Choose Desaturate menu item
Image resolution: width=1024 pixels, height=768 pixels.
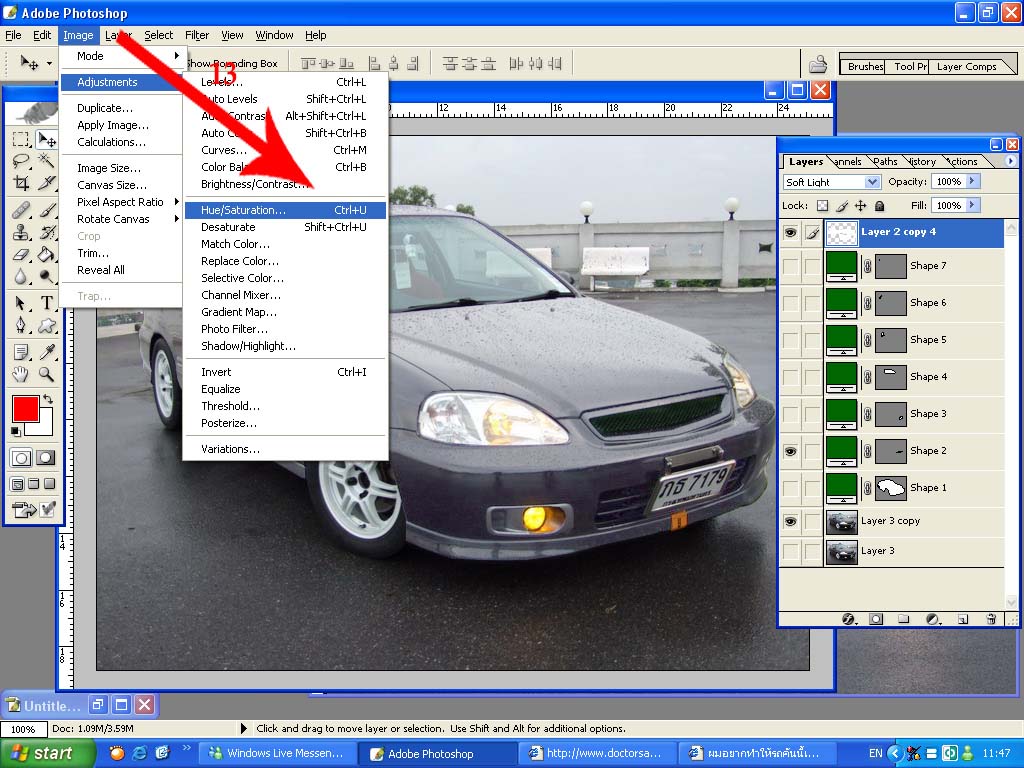click(285, 227)
